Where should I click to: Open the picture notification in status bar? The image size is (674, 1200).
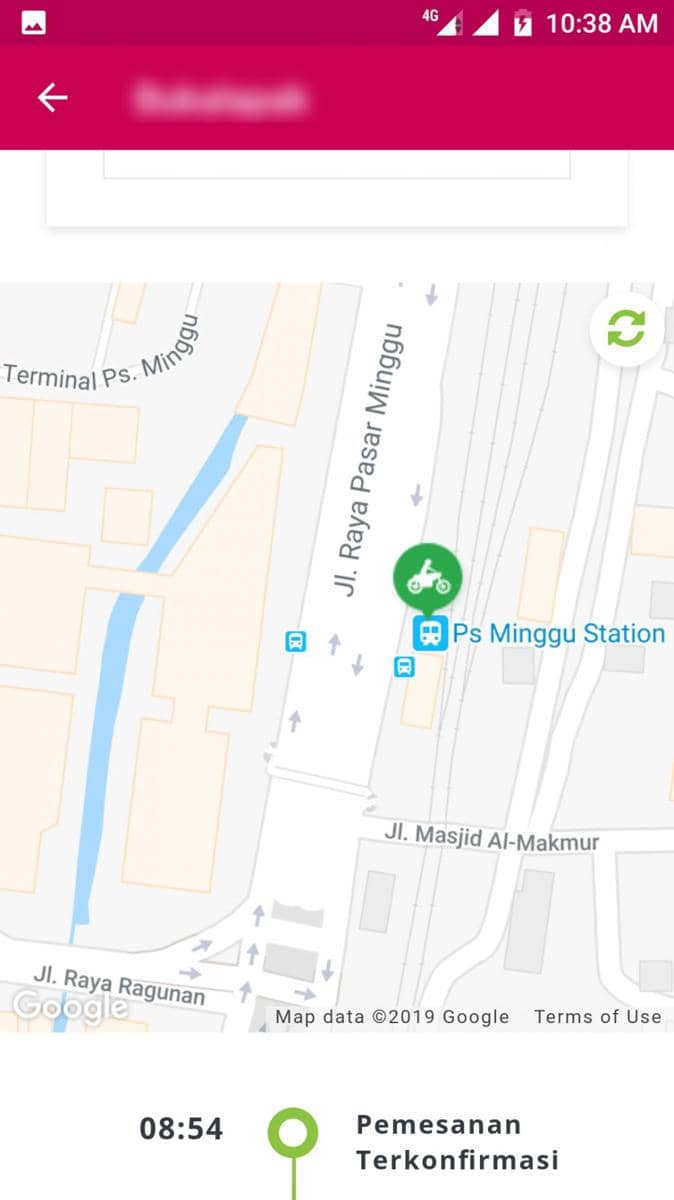[33, 23]
